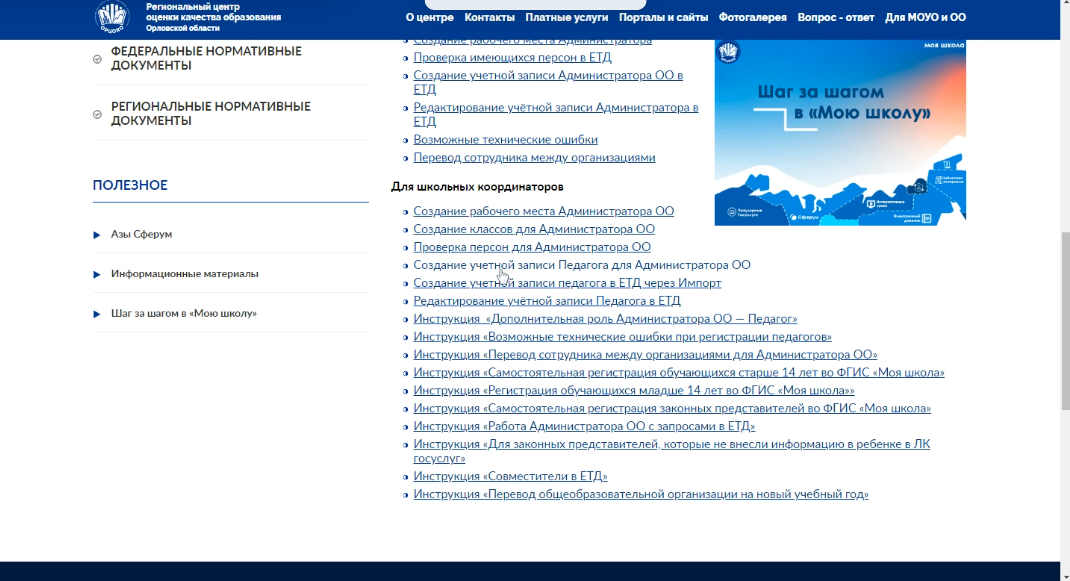This screenshot has width=1070, height=581.
Task: Open link Создание классов для Администратора ОО
Action: point(534,229)
